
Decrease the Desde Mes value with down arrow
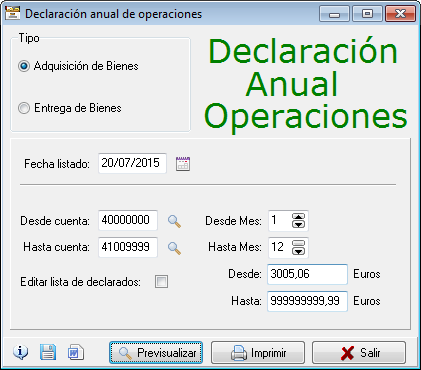pos(298,224)
